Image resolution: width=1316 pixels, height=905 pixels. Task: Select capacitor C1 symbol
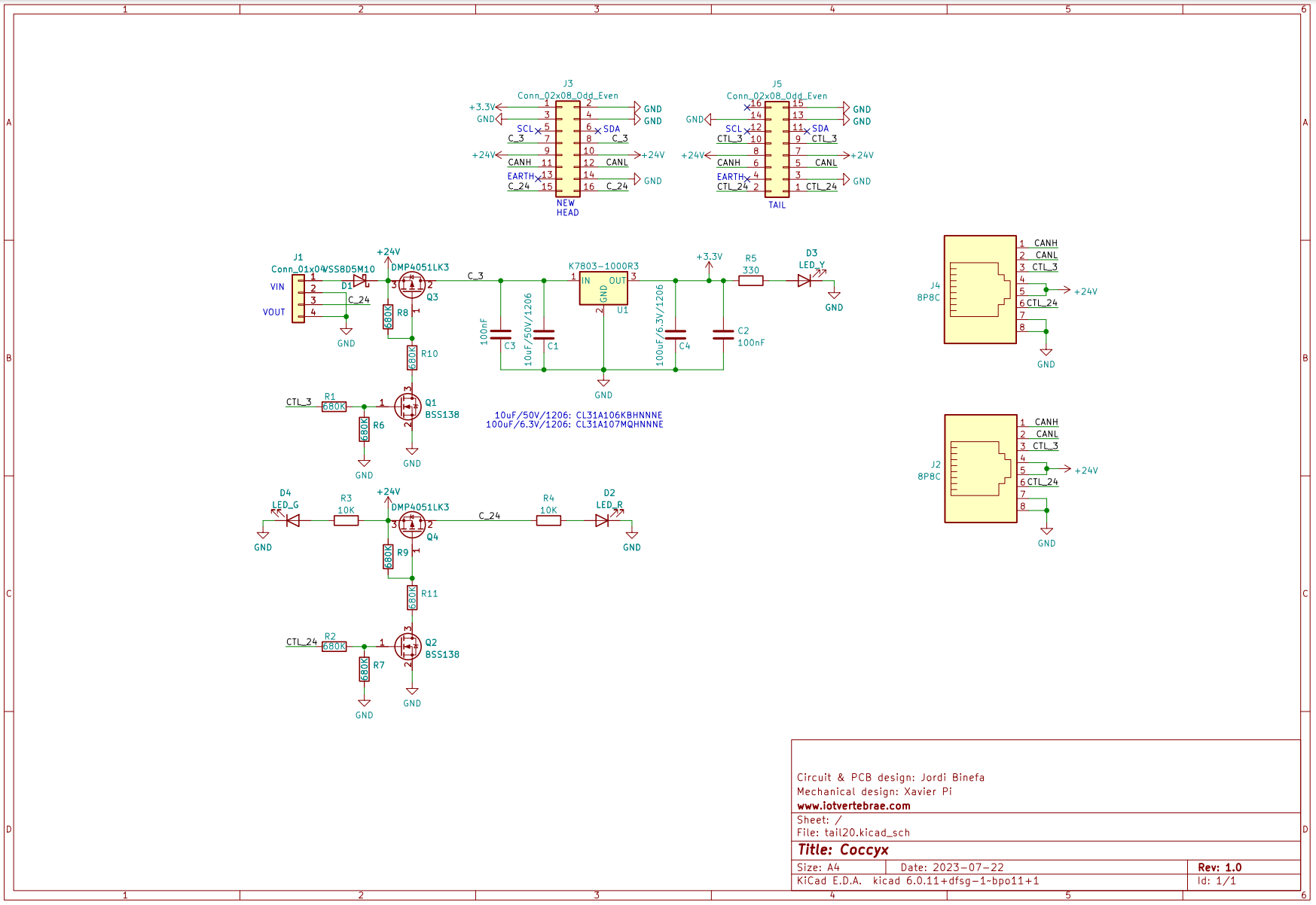[544, 334]
